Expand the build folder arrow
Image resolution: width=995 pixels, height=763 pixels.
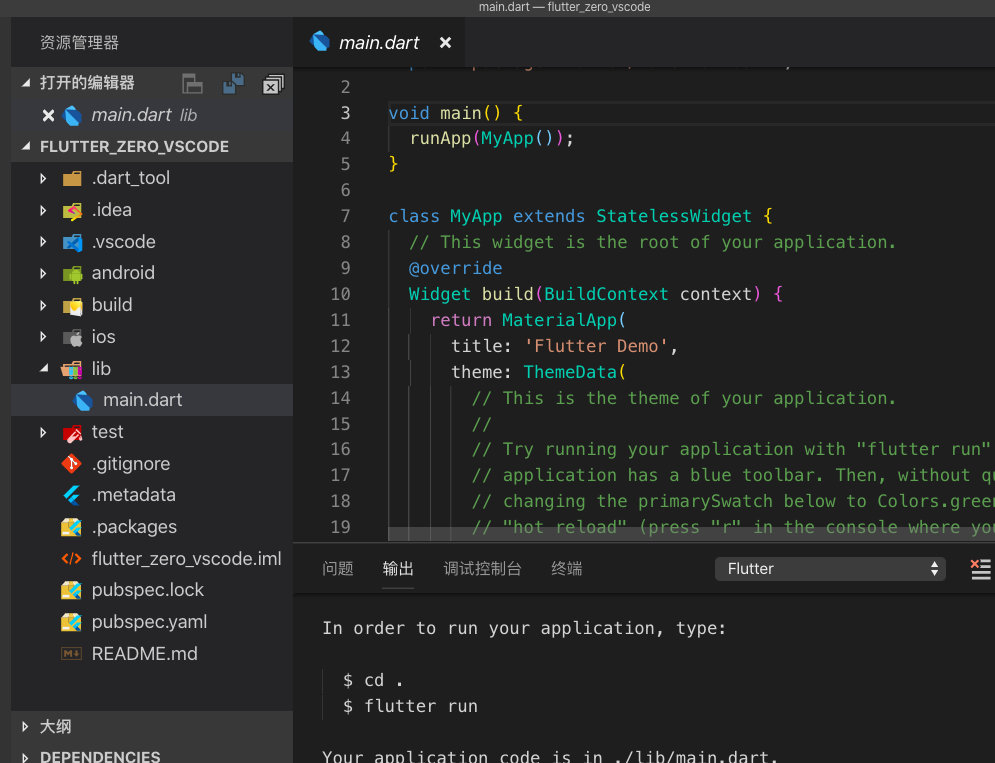coord(43,305)
